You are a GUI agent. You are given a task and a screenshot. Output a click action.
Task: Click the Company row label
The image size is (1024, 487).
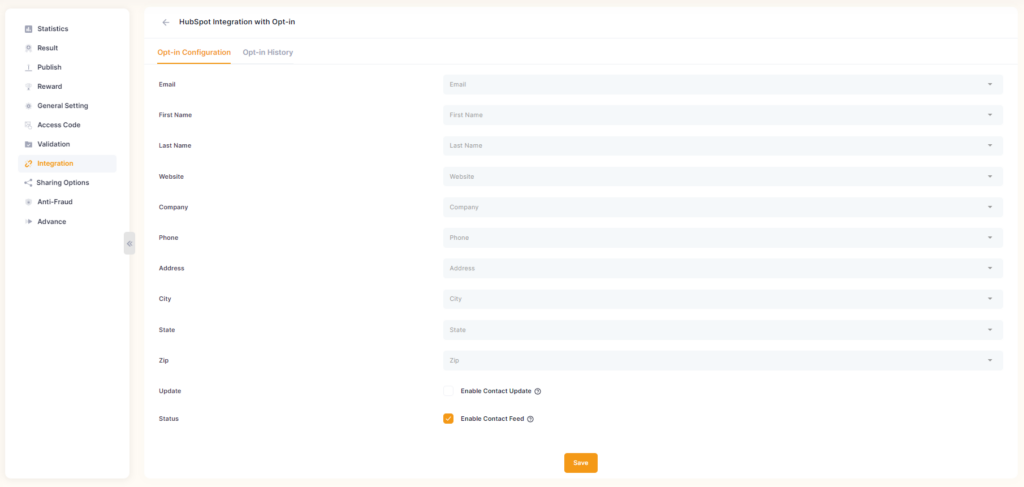[x=173, y=207]
